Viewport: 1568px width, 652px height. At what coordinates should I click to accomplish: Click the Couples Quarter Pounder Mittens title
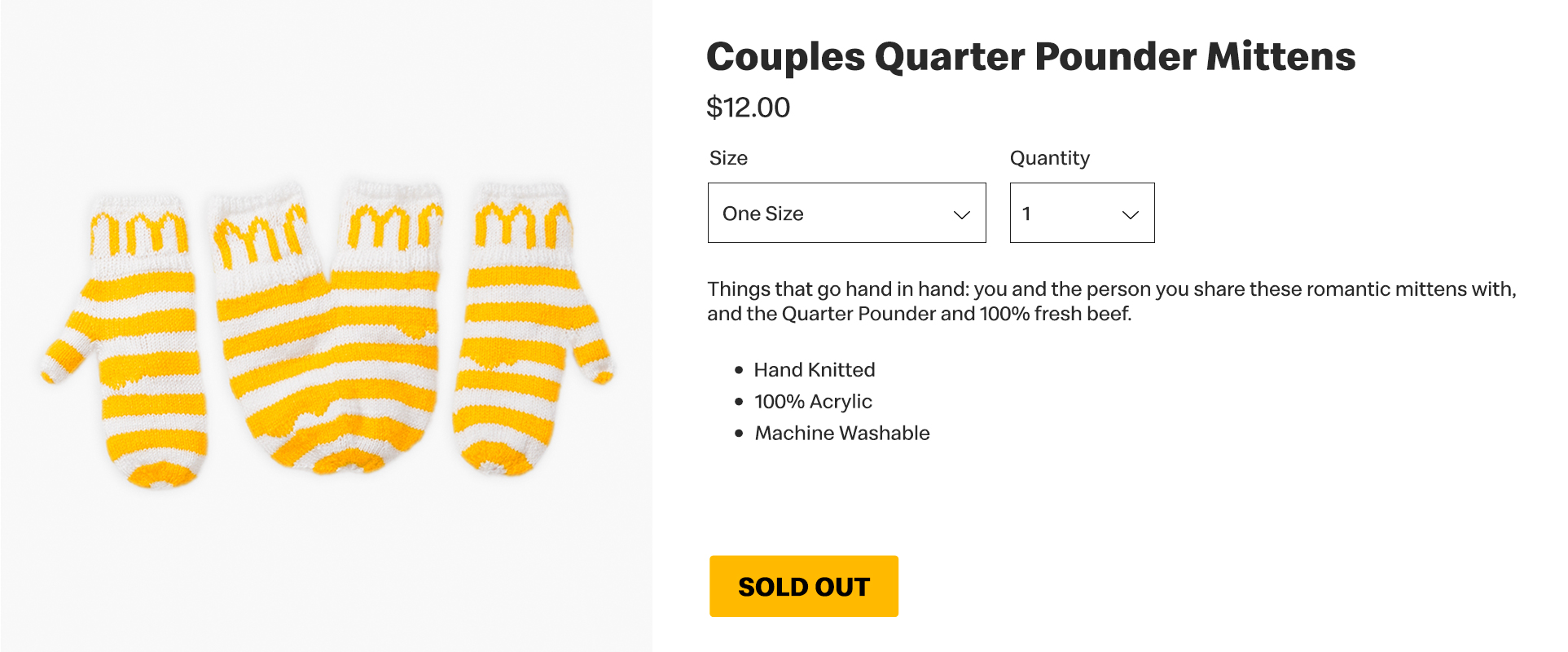[x=1030, y=57]
